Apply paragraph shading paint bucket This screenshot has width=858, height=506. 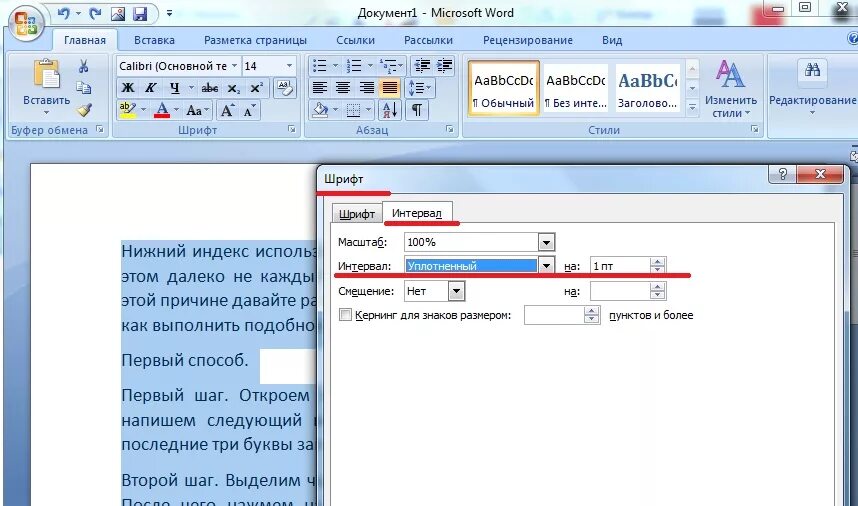[321, 110]
